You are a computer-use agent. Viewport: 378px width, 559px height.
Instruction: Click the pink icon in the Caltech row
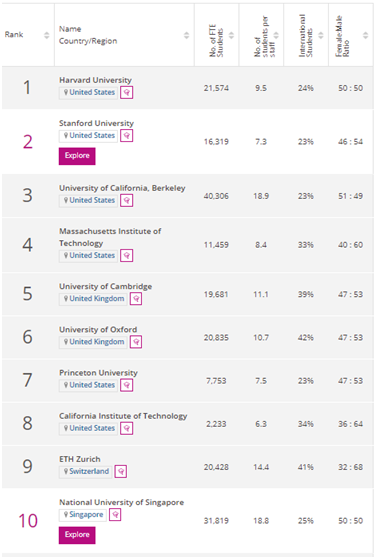point(127,428)
